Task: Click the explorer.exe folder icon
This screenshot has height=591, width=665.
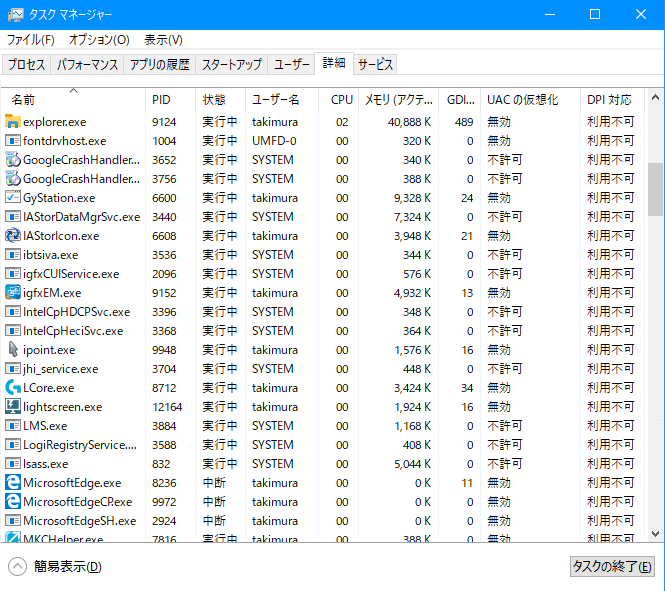Action: pyautogui.click(x=13, y=122)
